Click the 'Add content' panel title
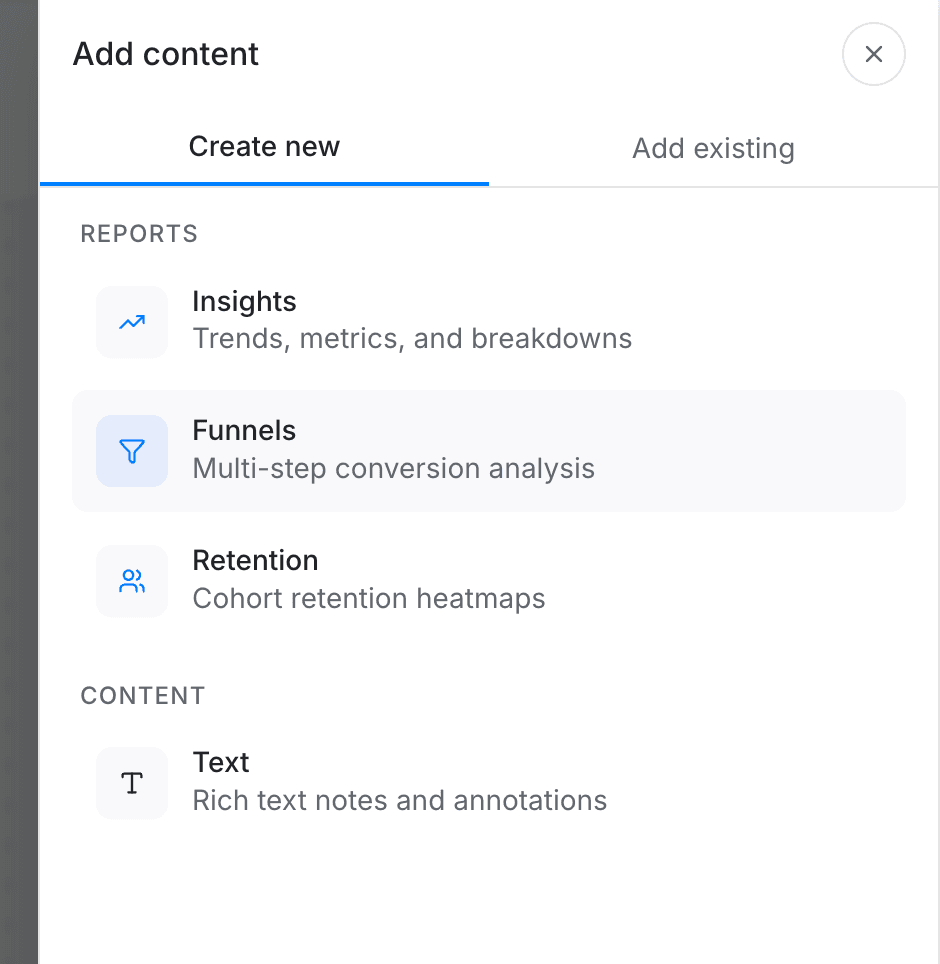This screenshot has width=940, height=964. pyautogui.click(x=165, y=54)
